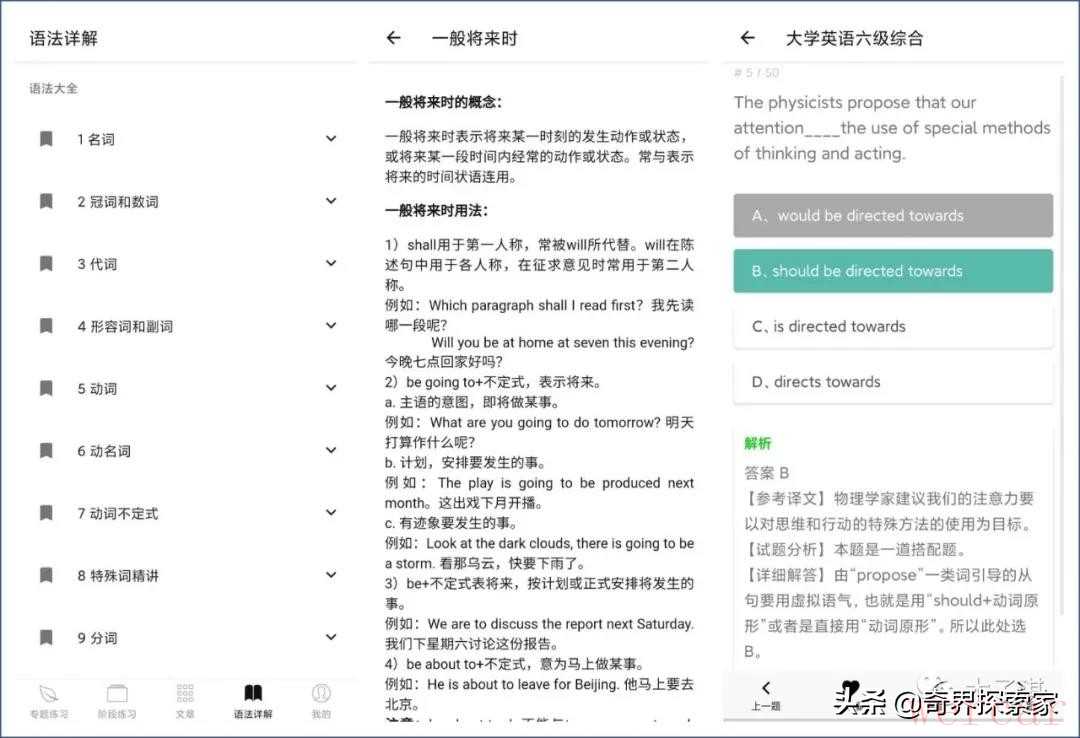Image resolution: width=1080 pixels, height=738 pixels.
Task: Click the 6 动名词 bookmark icon
Action: pyautogui.click(x=46, y=451)
